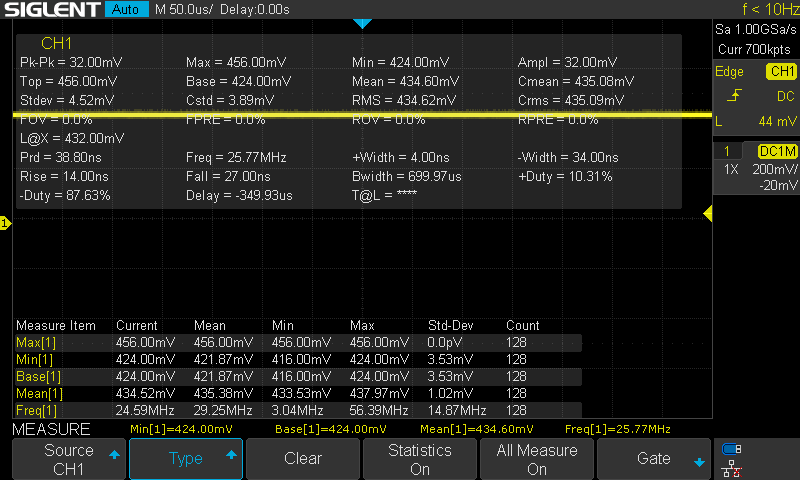Click the Count column header

(x=522, y=325)
